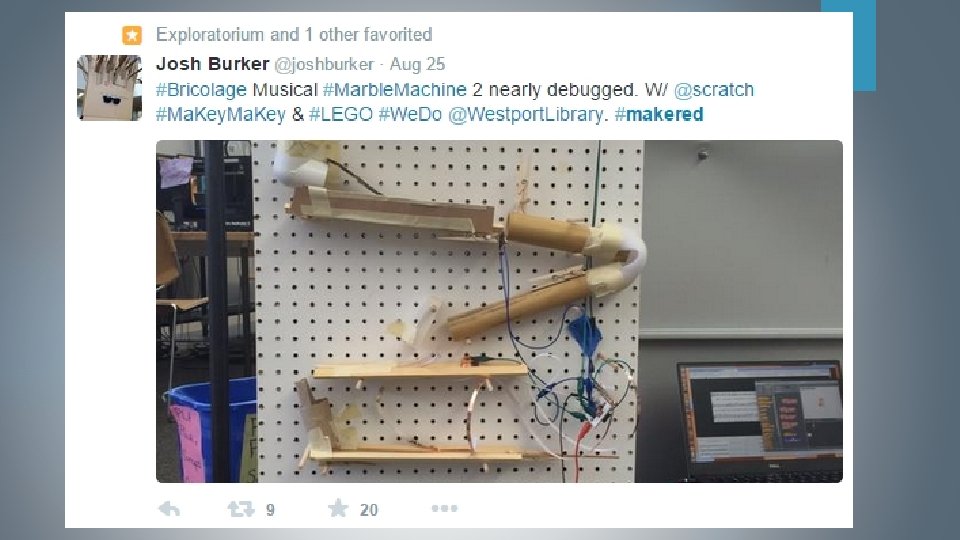The image size is (960, 540).
Task: Open Josh Burker profile name
Action: pos(212,64)
